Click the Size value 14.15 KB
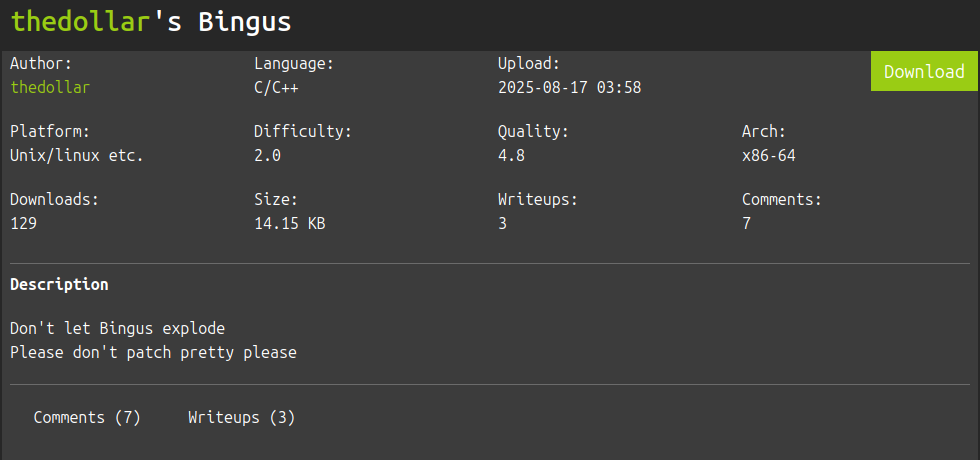This screenshot has height=460, width=980. pos(289,223)
